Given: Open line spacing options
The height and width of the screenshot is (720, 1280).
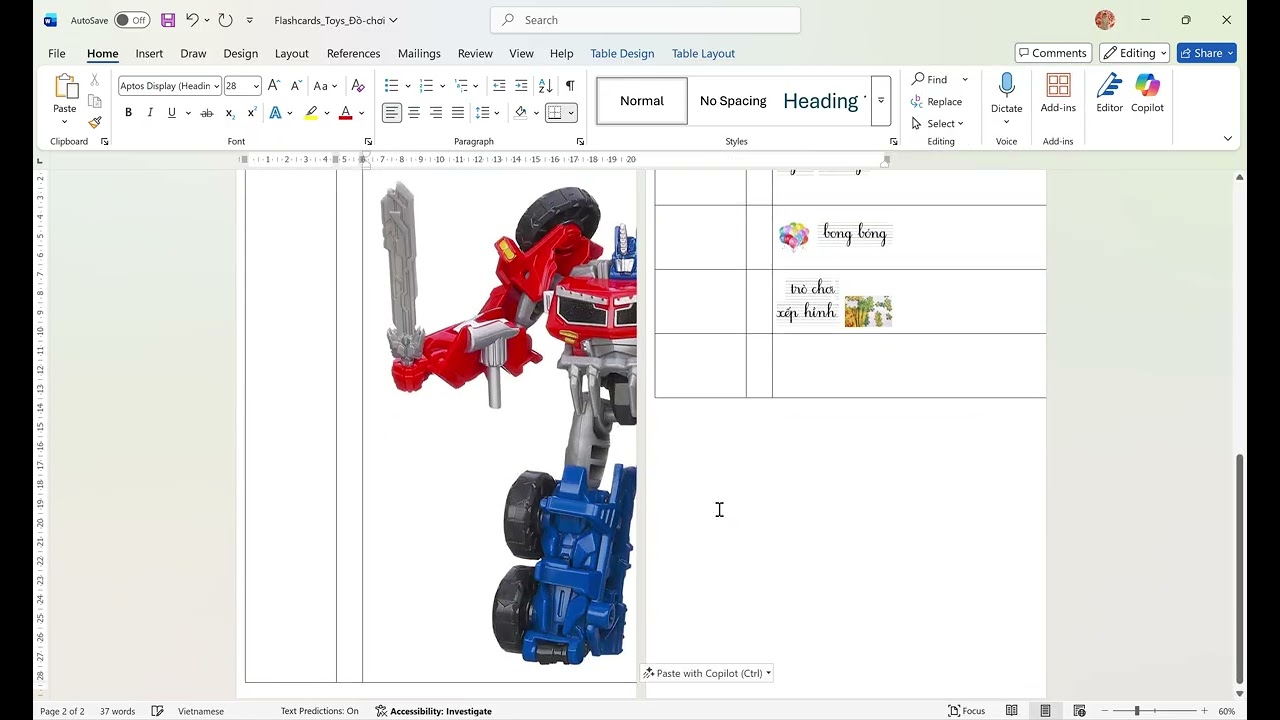Looking at the screenshot, I should pyautogui.click(x=487, y=113).
